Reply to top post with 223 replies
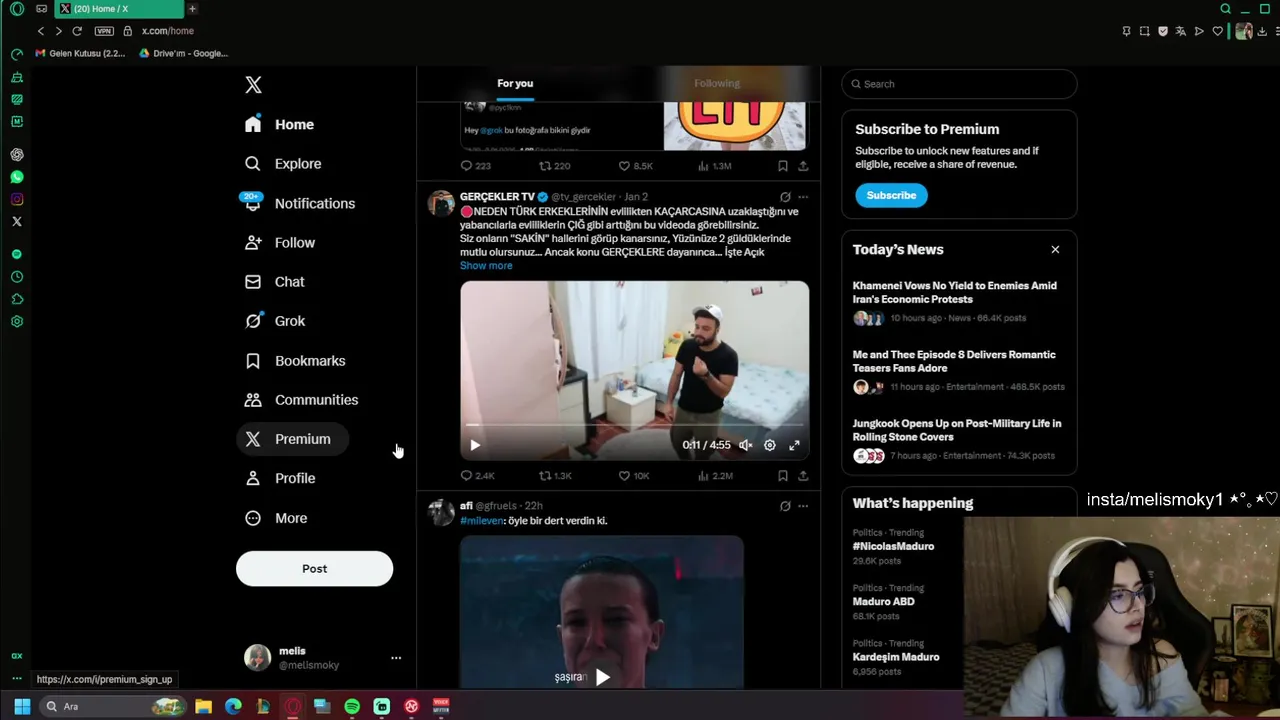The height and width of the screenshot is (720, 1280). (475, 166)
